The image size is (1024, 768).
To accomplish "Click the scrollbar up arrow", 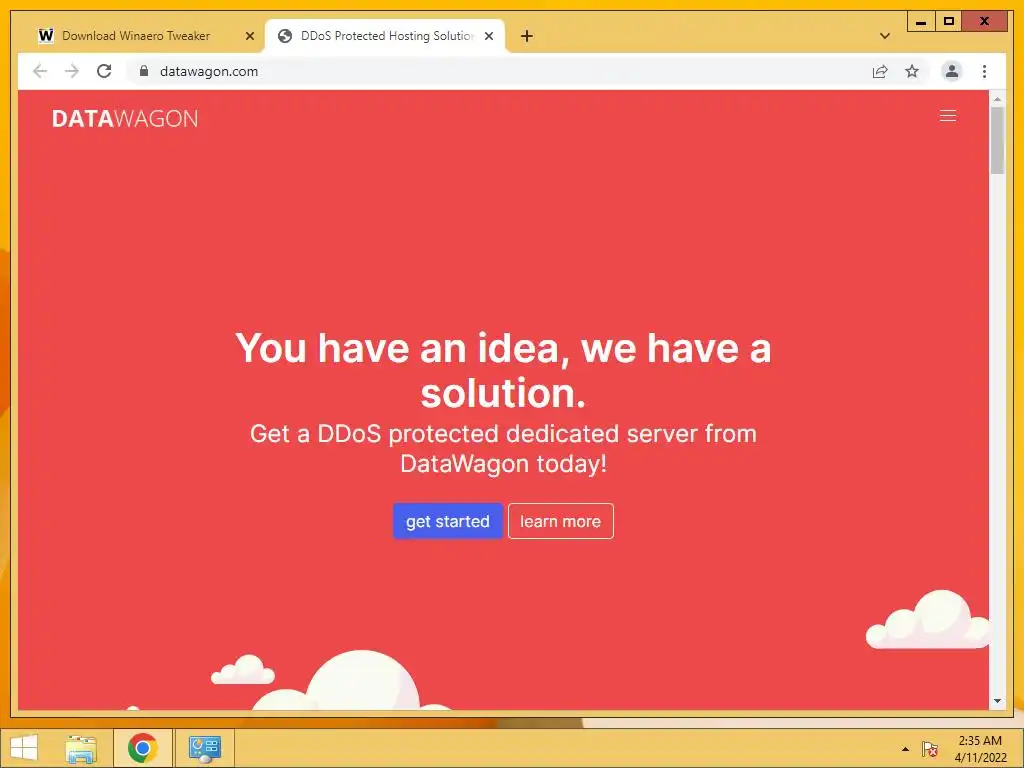I will pyautogui.click(x=997, y=99).
